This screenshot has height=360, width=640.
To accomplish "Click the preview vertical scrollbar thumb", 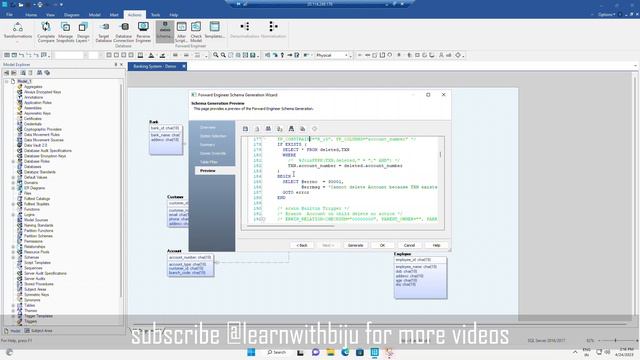I will tap(440, 154).
